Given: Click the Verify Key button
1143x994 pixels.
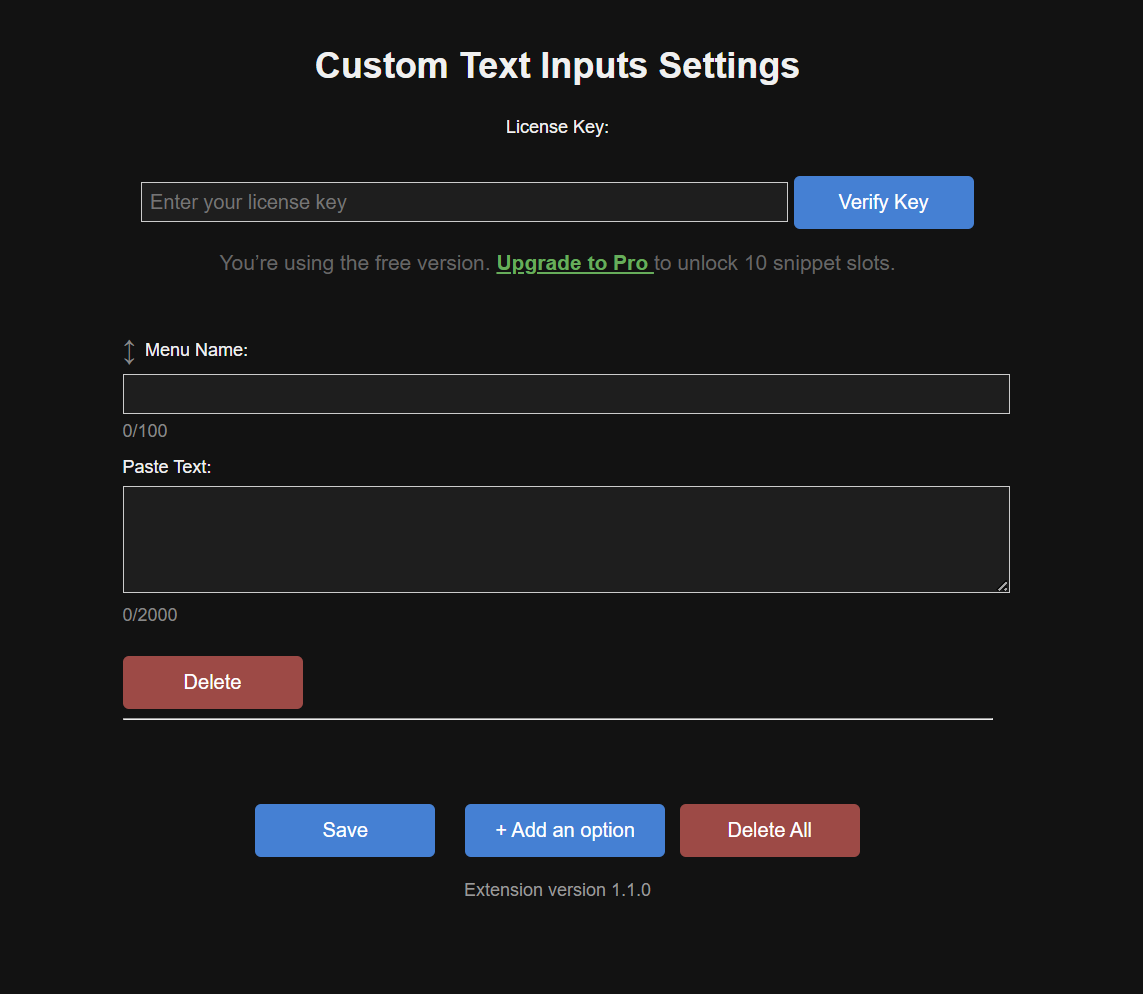Looking at the screenshot, I should 883,203.
